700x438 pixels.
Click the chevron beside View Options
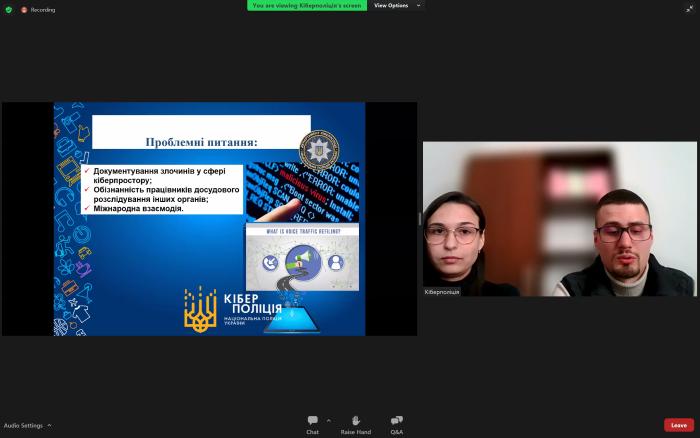pos(417,5)
